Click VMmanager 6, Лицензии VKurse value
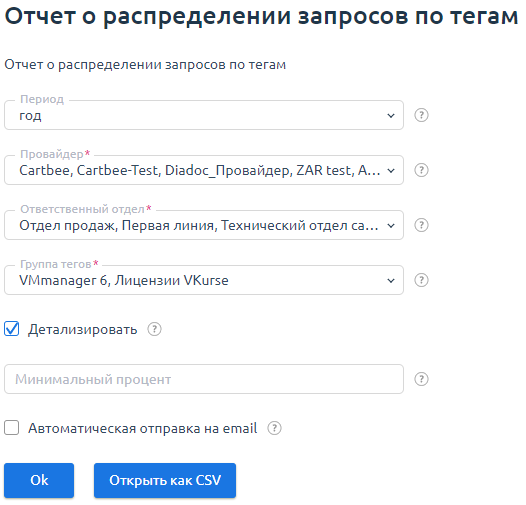This screenshot has width=526, height=505. click(x=124, y=281)
